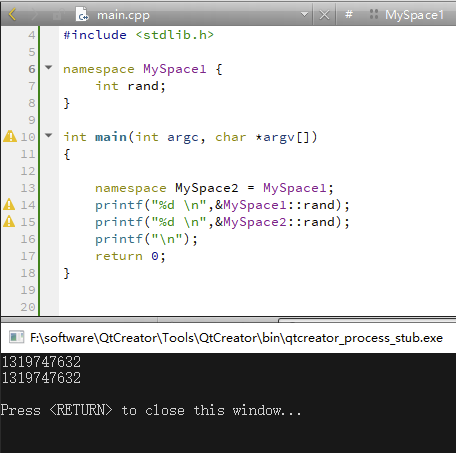
Task: Click 'argc' parameter
Action: coord(183,137)
